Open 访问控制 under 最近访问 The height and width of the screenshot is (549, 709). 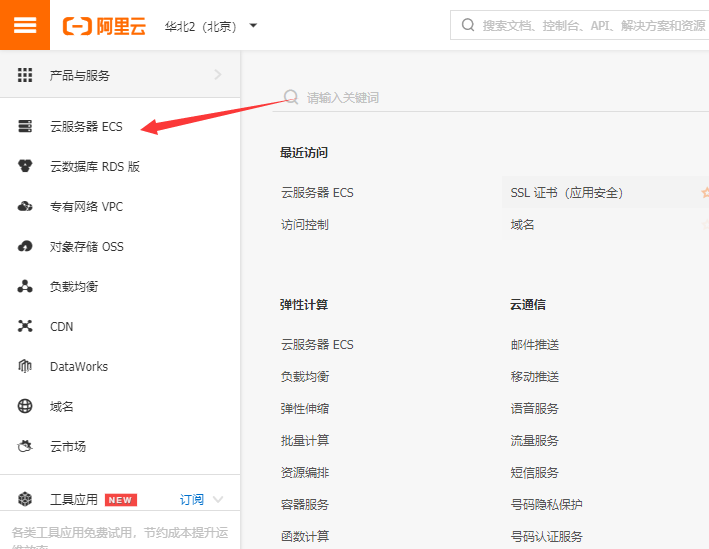click(305, 225)
